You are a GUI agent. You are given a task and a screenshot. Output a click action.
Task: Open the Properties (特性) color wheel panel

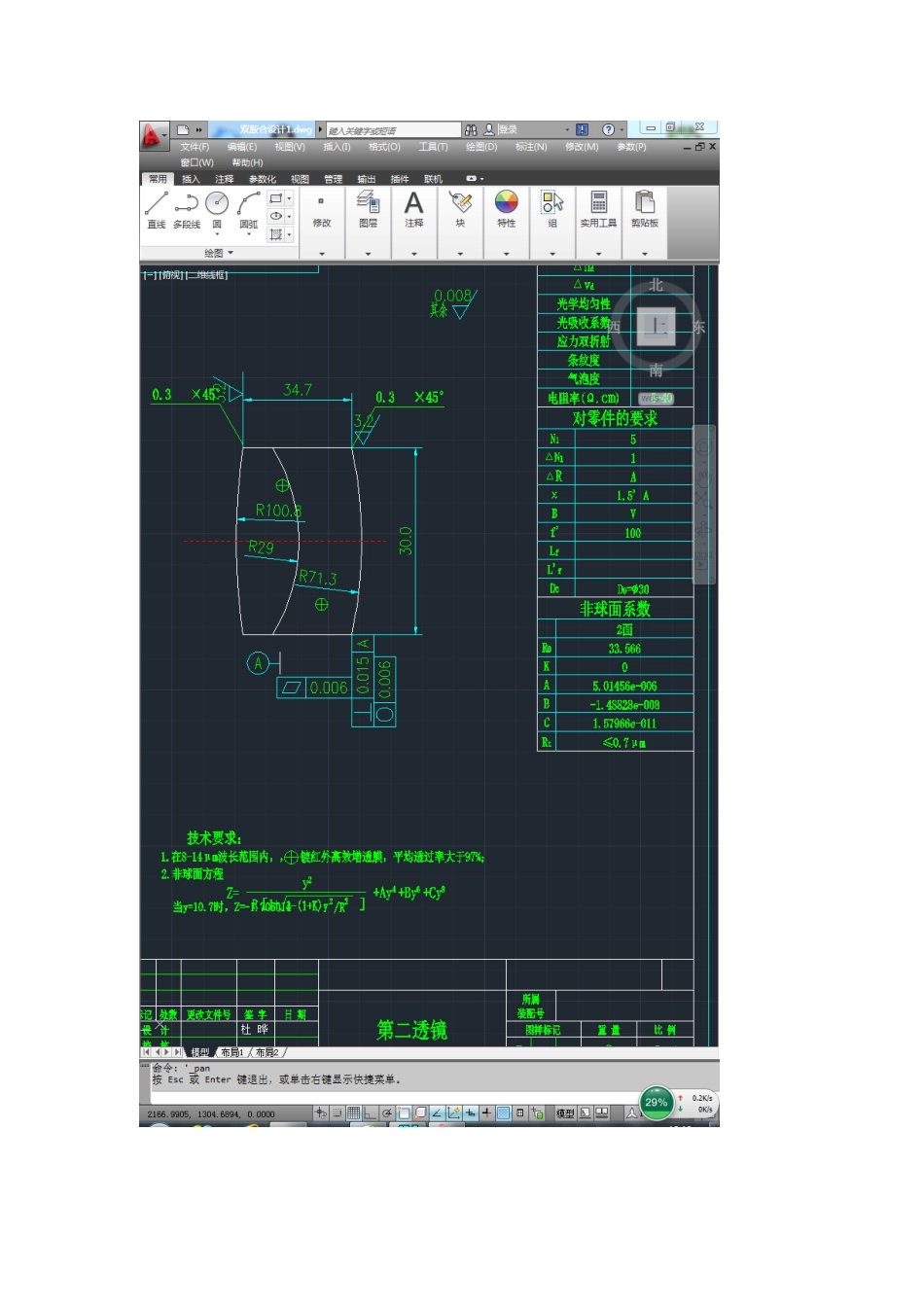click(507, 209)
